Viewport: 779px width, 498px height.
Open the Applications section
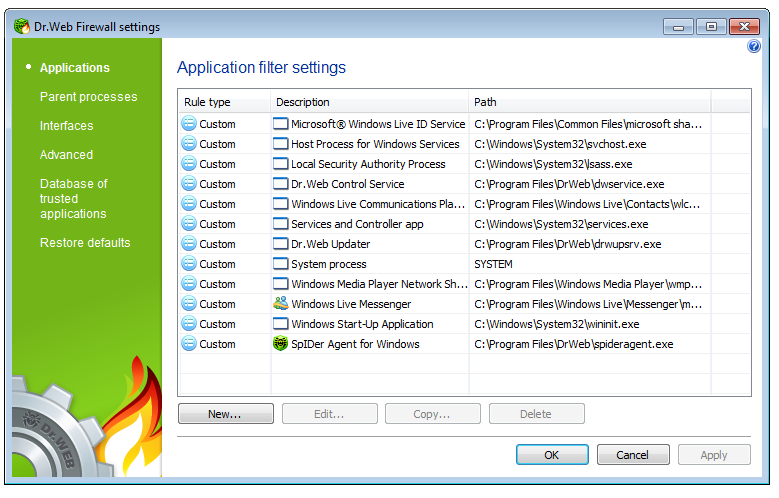click(75, 68)
